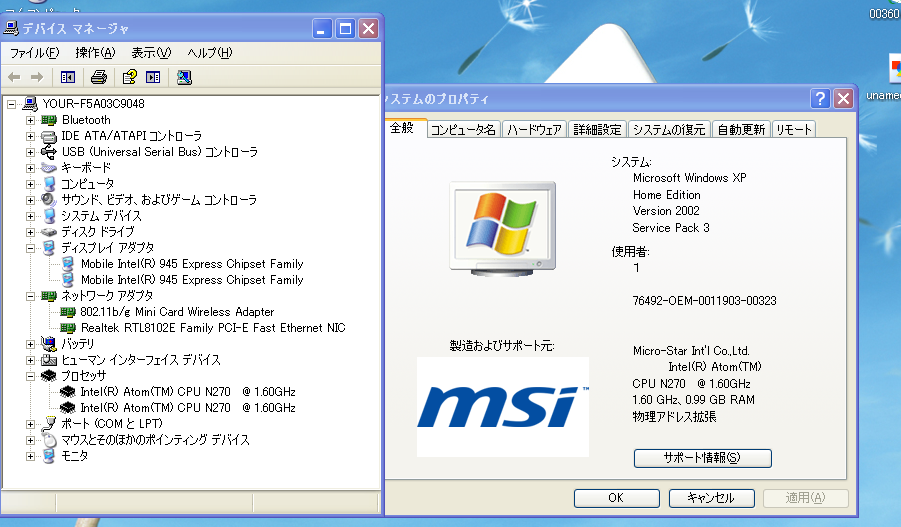Click the IDE ATA/ATAPI controller icon
Viewport: 901px width, 527px height.
click(x=49, y=136)
